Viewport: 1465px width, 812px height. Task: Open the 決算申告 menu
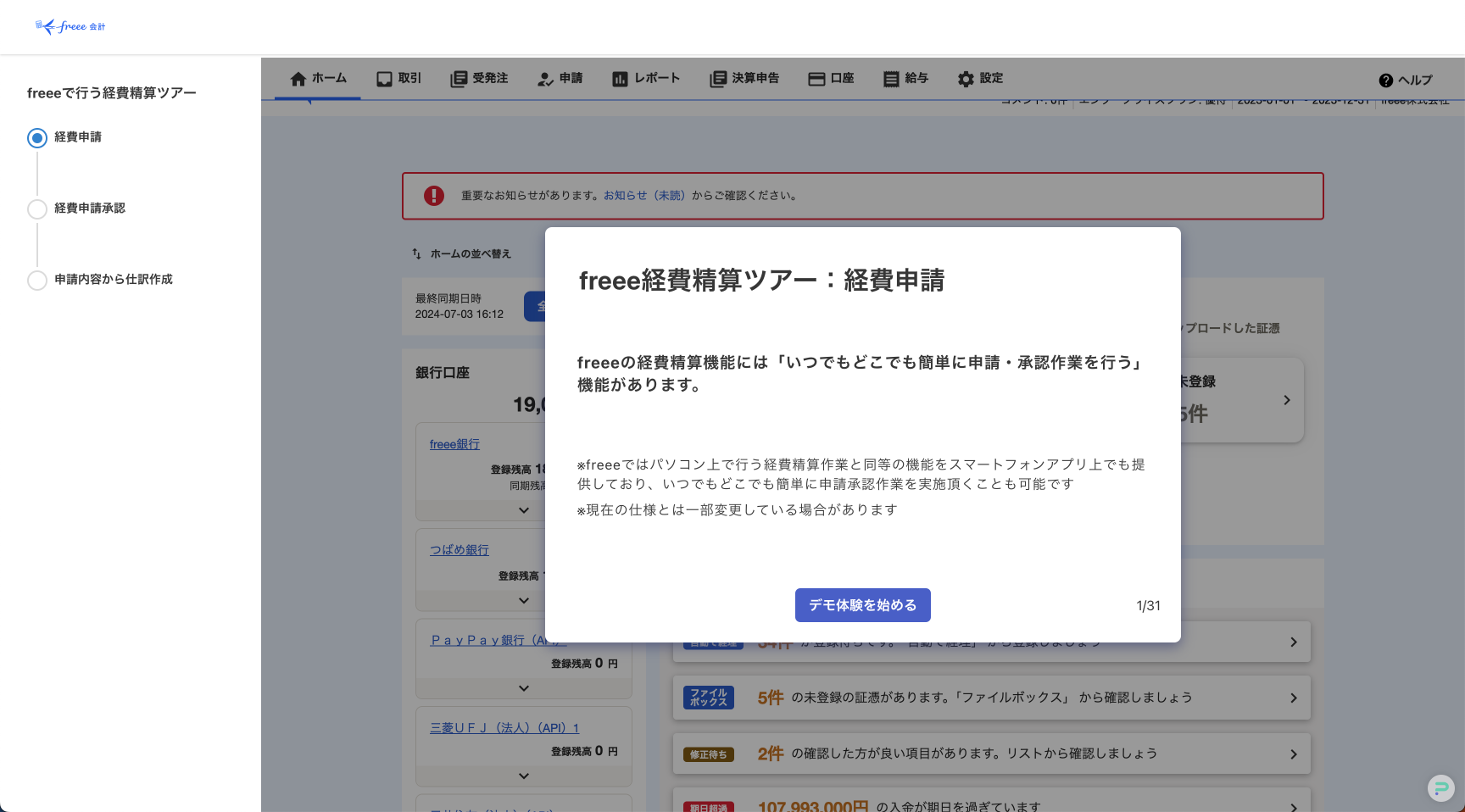coord(744,79)
